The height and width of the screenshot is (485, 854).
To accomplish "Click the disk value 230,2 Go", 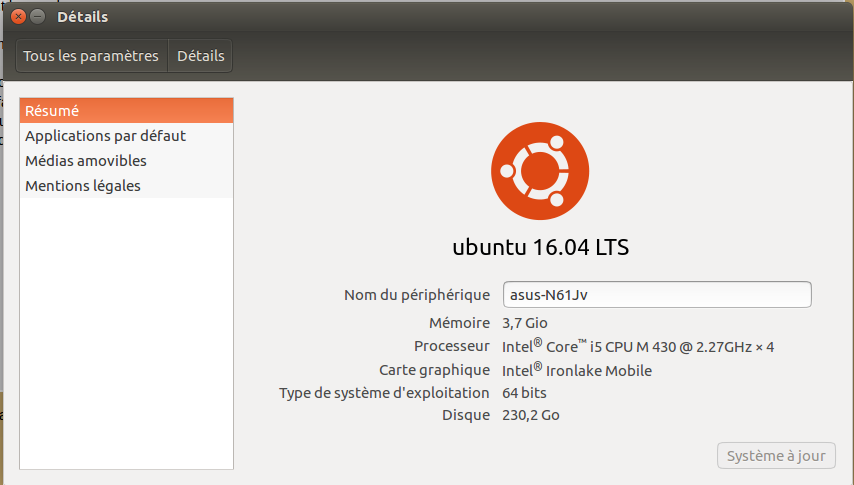I will point(530,415).
